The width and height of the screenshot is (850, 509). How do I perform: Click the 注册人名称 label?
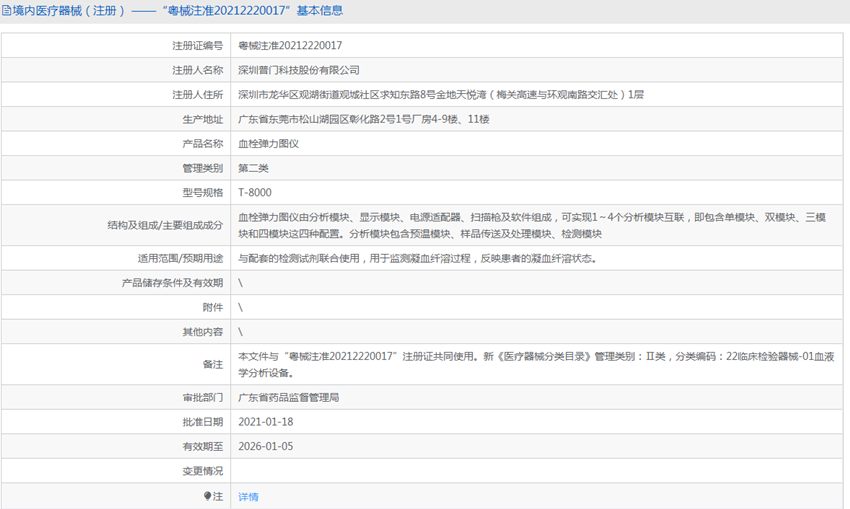198,70
